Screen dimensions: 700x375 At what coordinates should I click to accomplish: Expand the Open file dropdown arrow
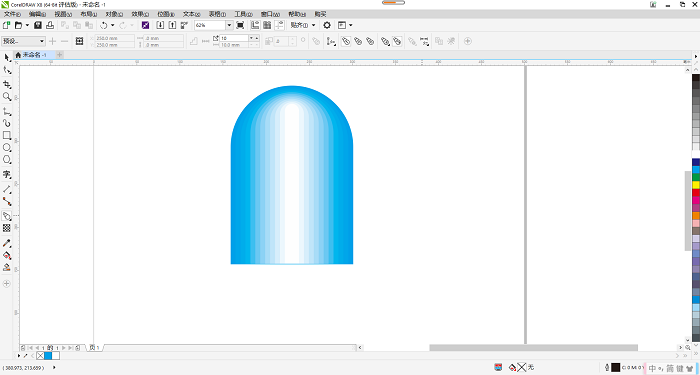click(27, 25)
